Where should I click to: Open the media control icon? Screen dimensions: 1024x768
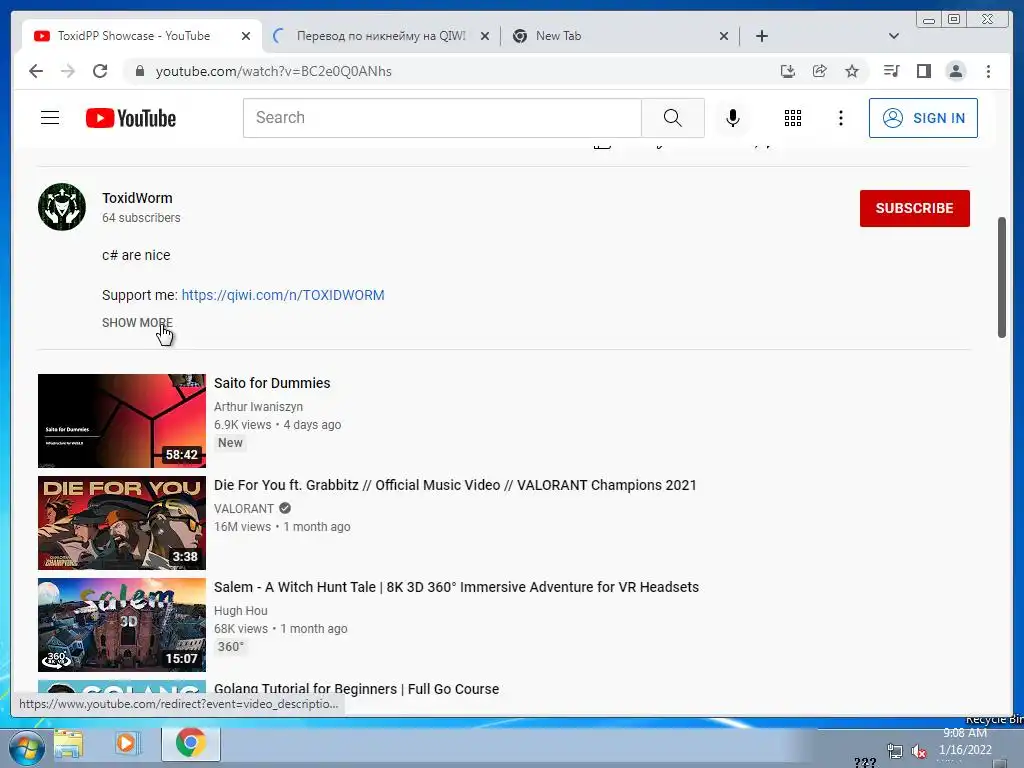pos(891,71)
